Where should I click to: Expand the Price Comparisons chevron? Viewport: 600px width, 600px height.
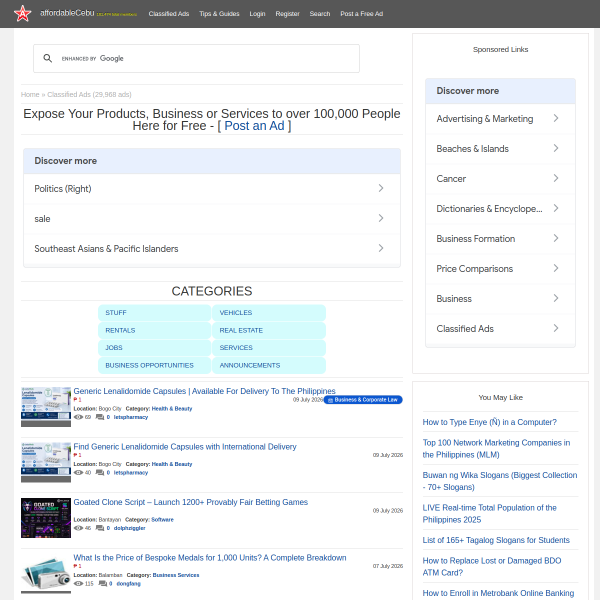[x=556, y=268]
